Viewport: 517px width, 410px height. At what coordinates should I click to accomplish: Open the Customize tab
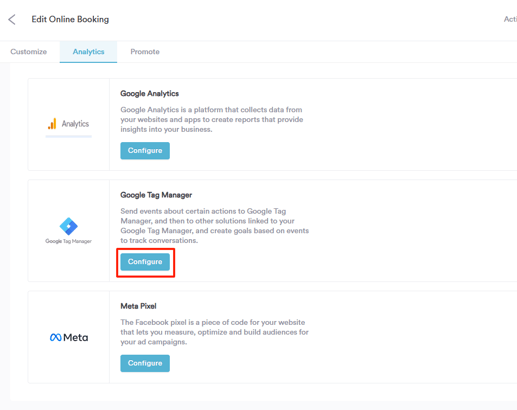29,52
